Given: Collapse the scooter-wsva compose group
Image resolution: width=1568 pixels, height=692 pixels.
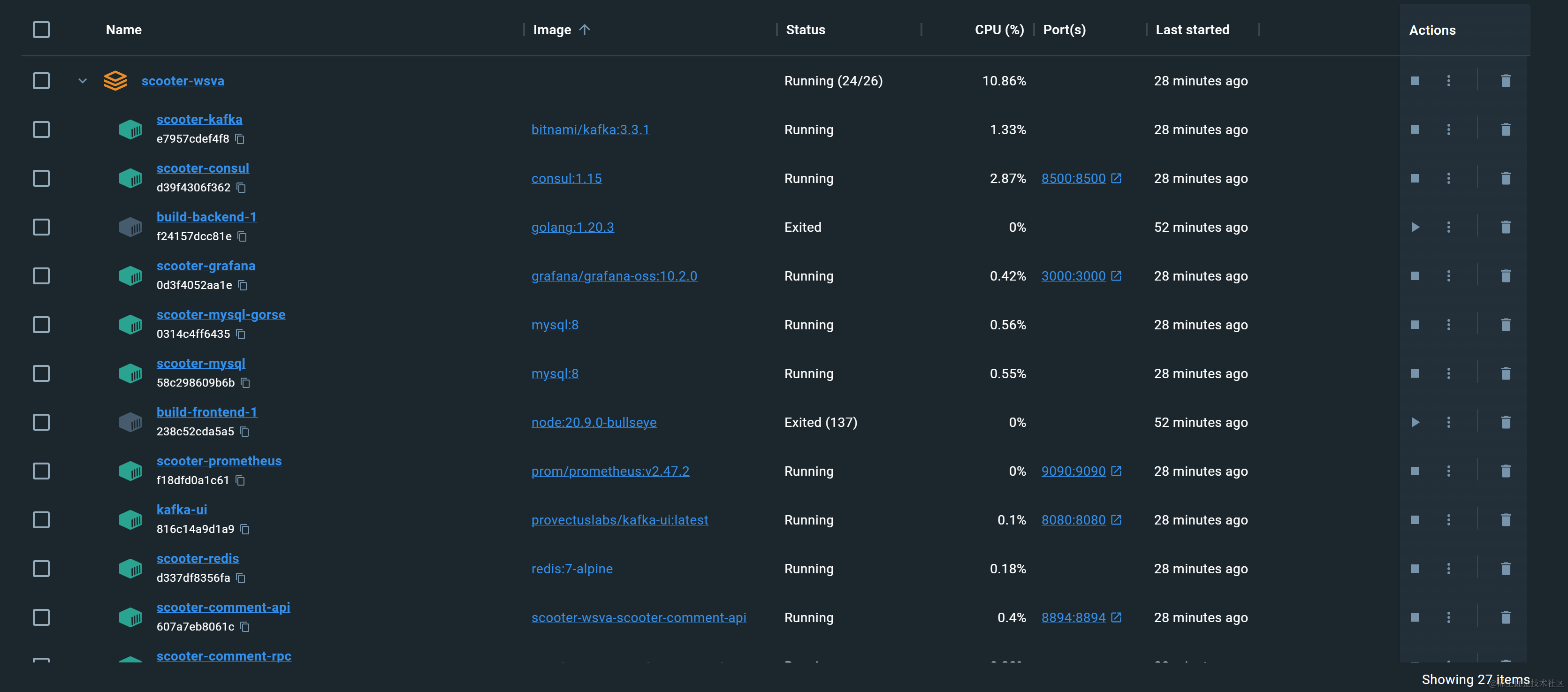Looking at the screenshot, I should coord(82,81).
